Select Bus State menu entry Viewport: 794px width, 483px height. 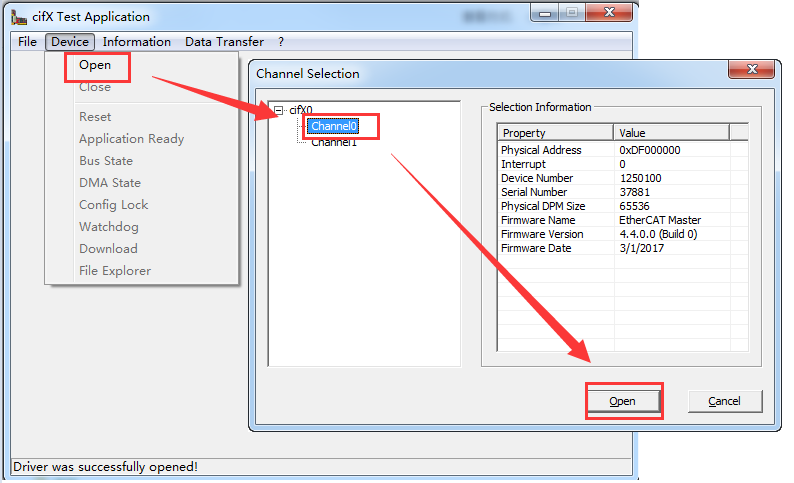(106, 161)
